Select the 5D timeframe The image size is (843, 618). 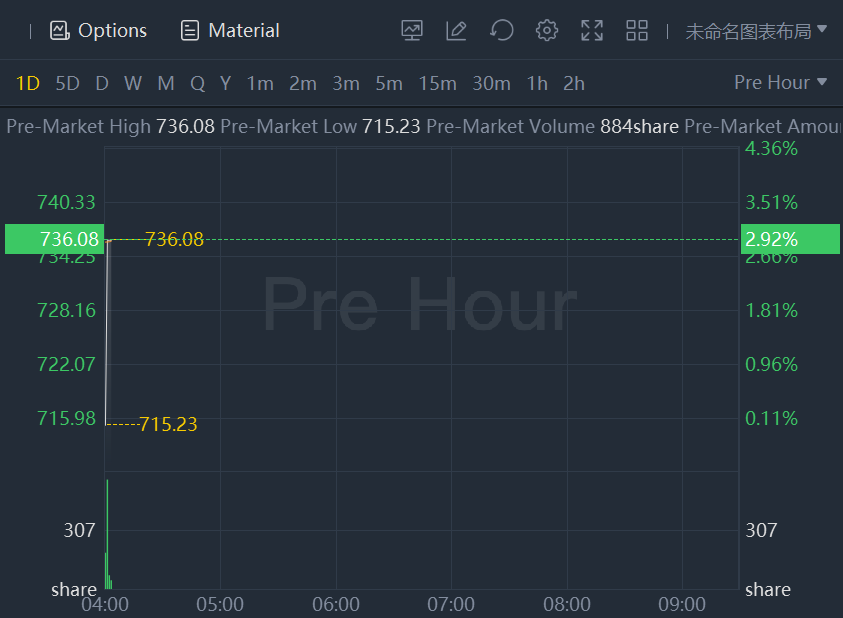coord(67,83)
